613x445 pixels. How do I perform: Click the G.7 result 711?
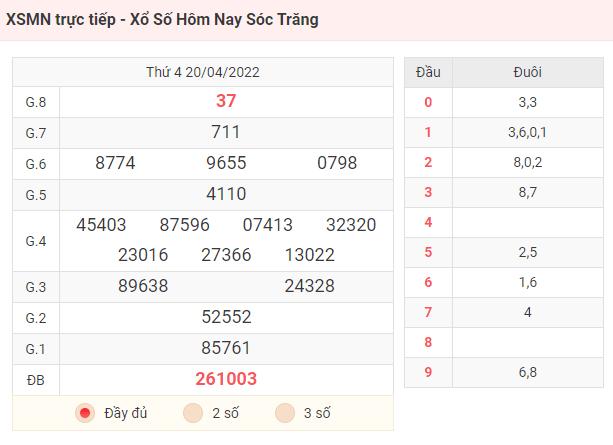(x=226, y=132)
